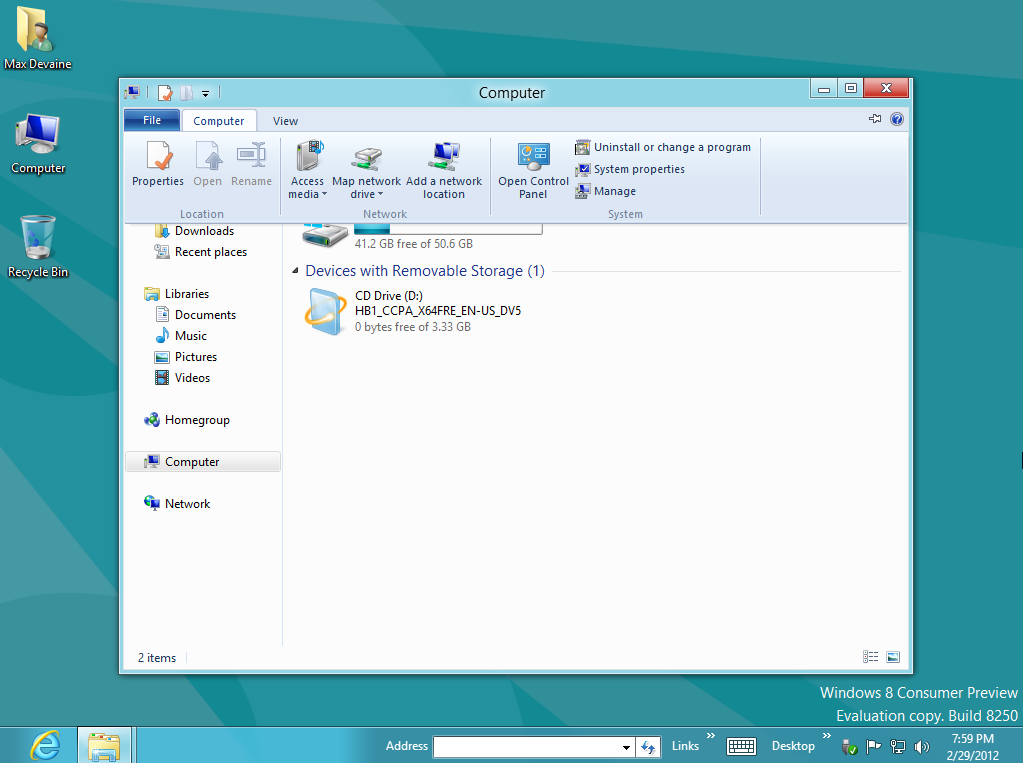Open the Access media dropdown
This screenshot has width=1023, height=763.
pyautogui.click(x=307, y=170)
